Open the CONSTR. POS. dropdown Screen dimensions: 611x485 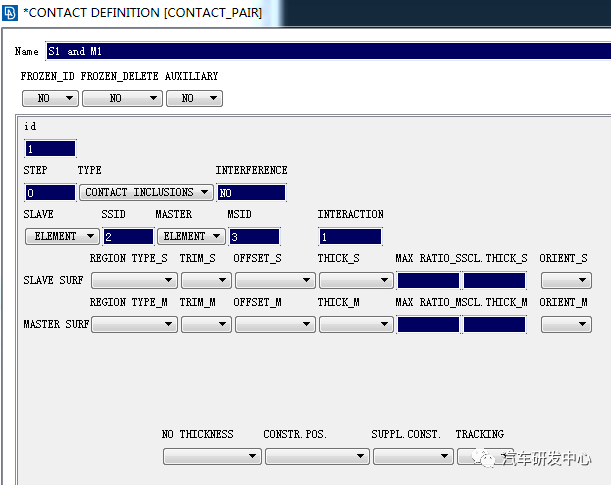point(317,456)
